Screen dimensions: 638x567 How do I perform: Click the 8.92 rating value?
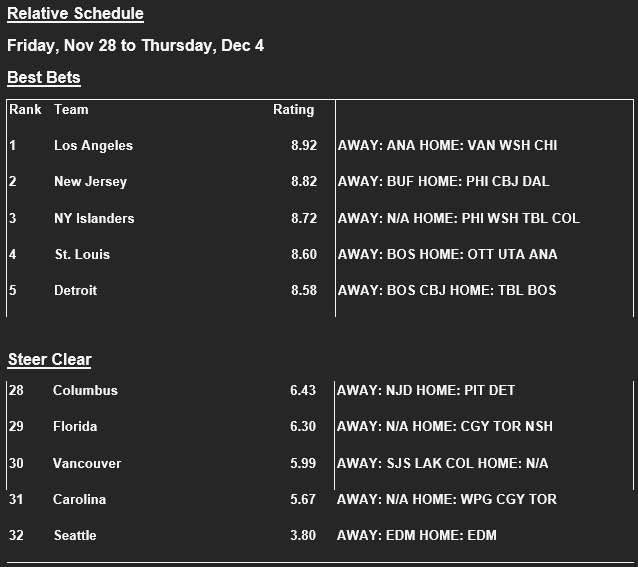(x=303, y=145)
